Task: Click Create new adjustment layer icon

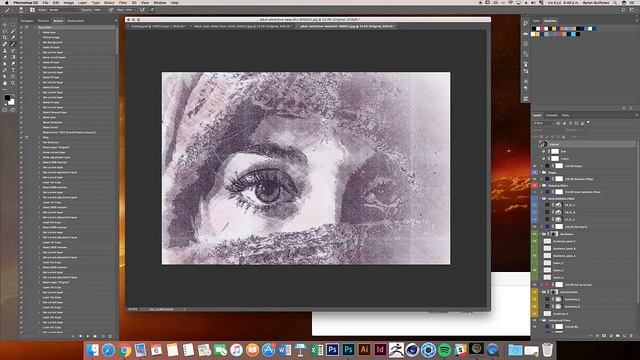Action: [611, 336]
